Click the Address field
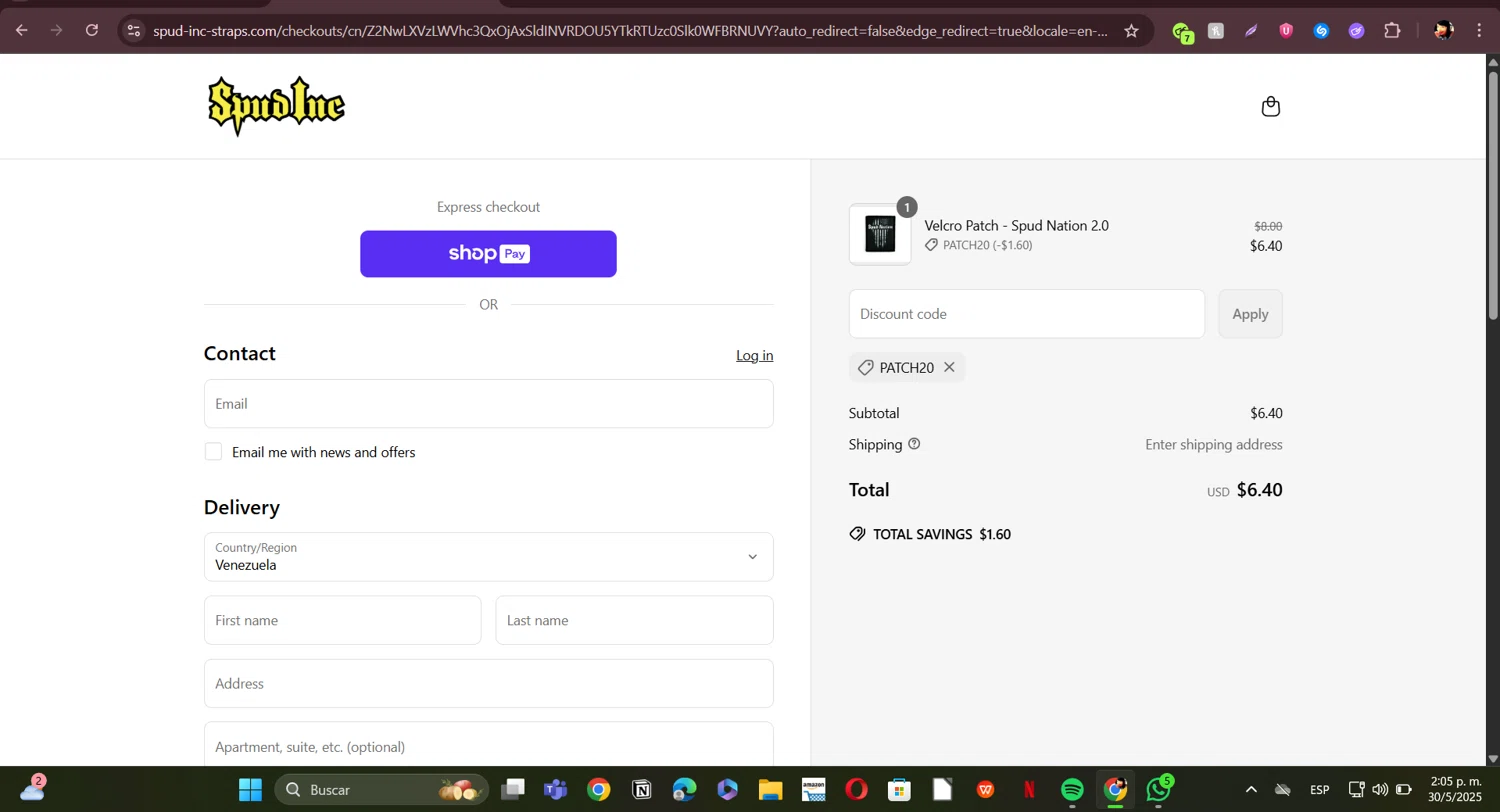1500x812 pixels. pos(488,684)
